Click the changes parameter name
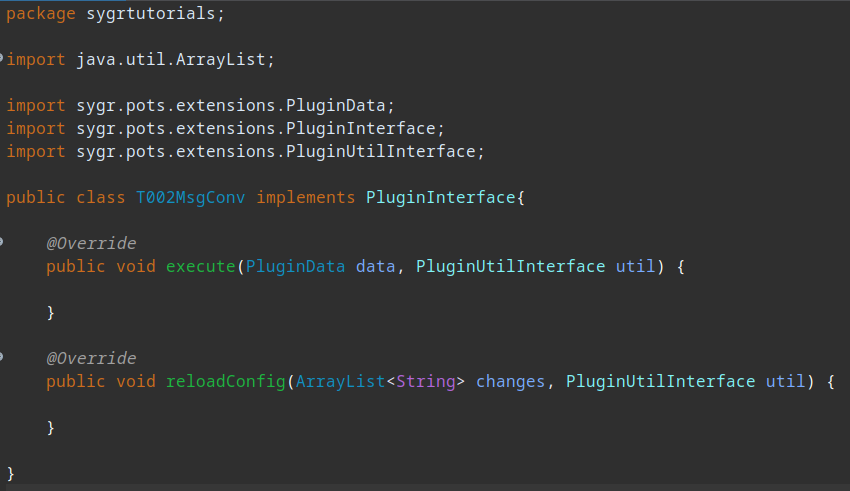This screenshot has width=850, height=491. [510, 382]
